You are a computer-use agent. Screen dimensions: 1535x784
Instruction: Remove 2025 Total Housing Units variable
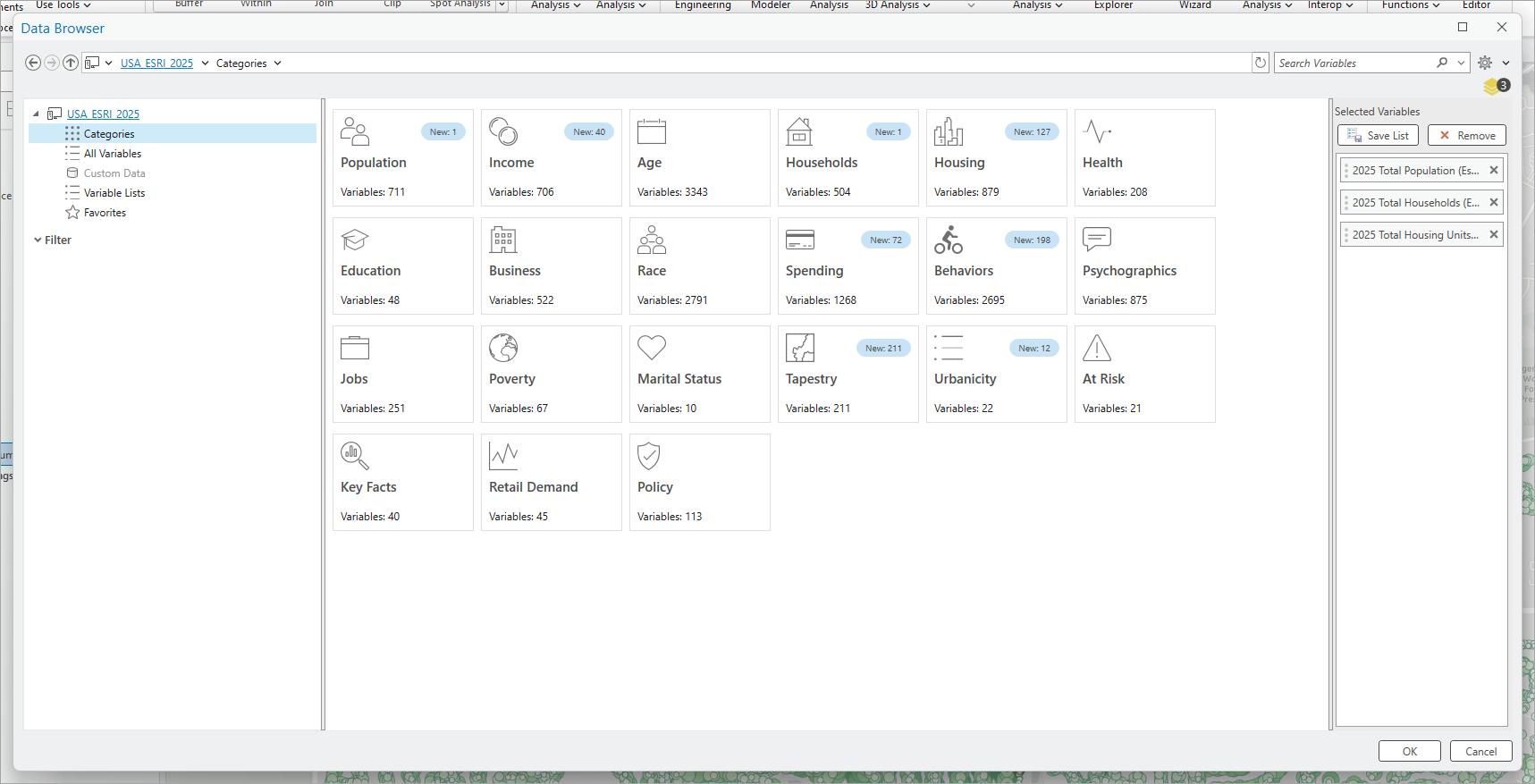coord(1494,234)
